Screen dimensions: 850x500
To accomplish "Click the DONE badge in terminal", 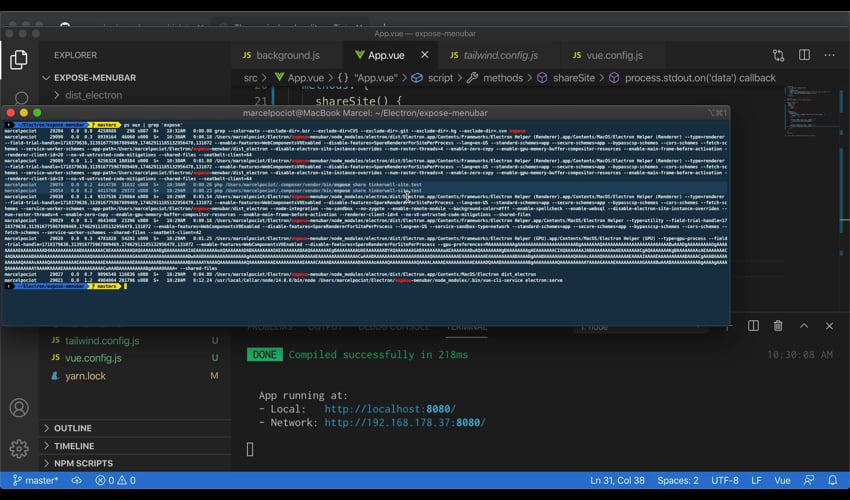I will click(x=265, y=355).
